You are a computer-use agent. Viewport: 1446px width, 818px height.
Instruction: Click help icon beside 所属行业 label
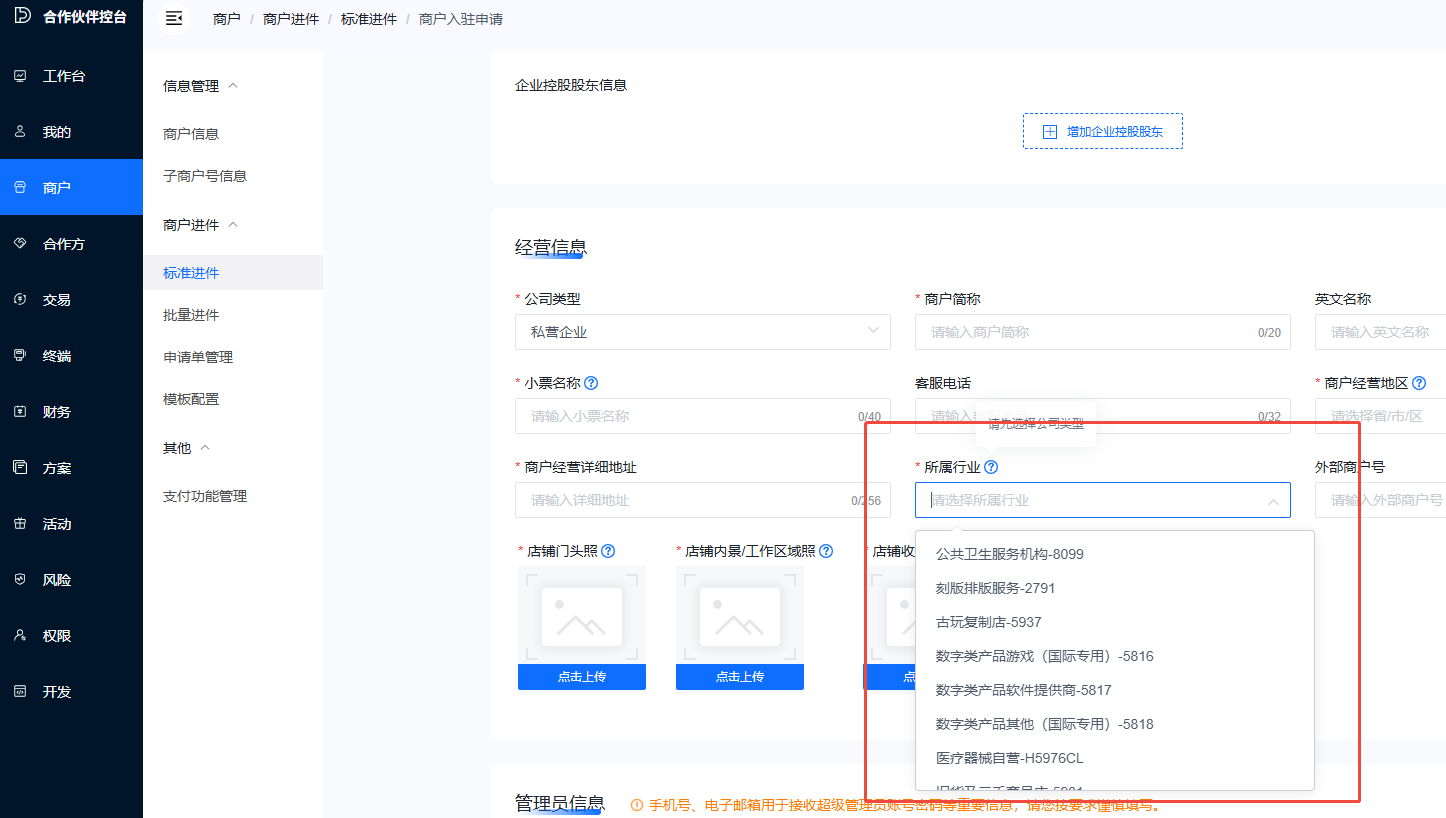[991, 467]
